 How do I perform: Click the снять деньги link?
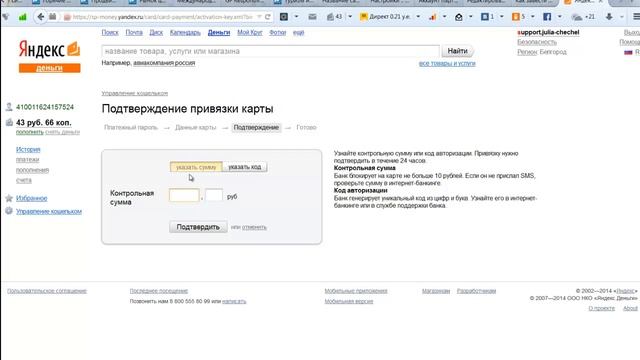point(62,132)
